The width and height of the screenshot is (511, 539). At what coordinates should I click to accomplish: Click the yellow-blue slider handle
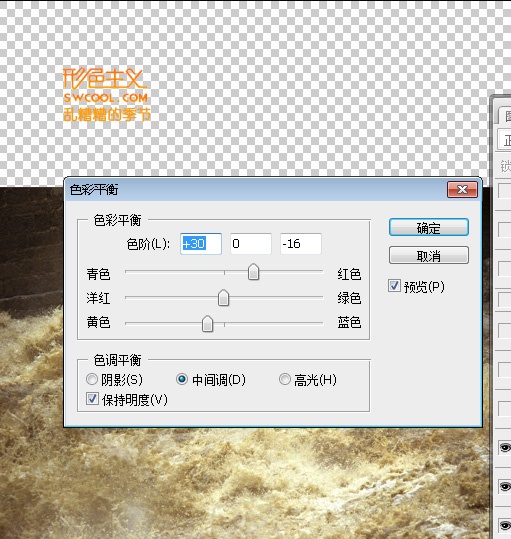[207, 324]
